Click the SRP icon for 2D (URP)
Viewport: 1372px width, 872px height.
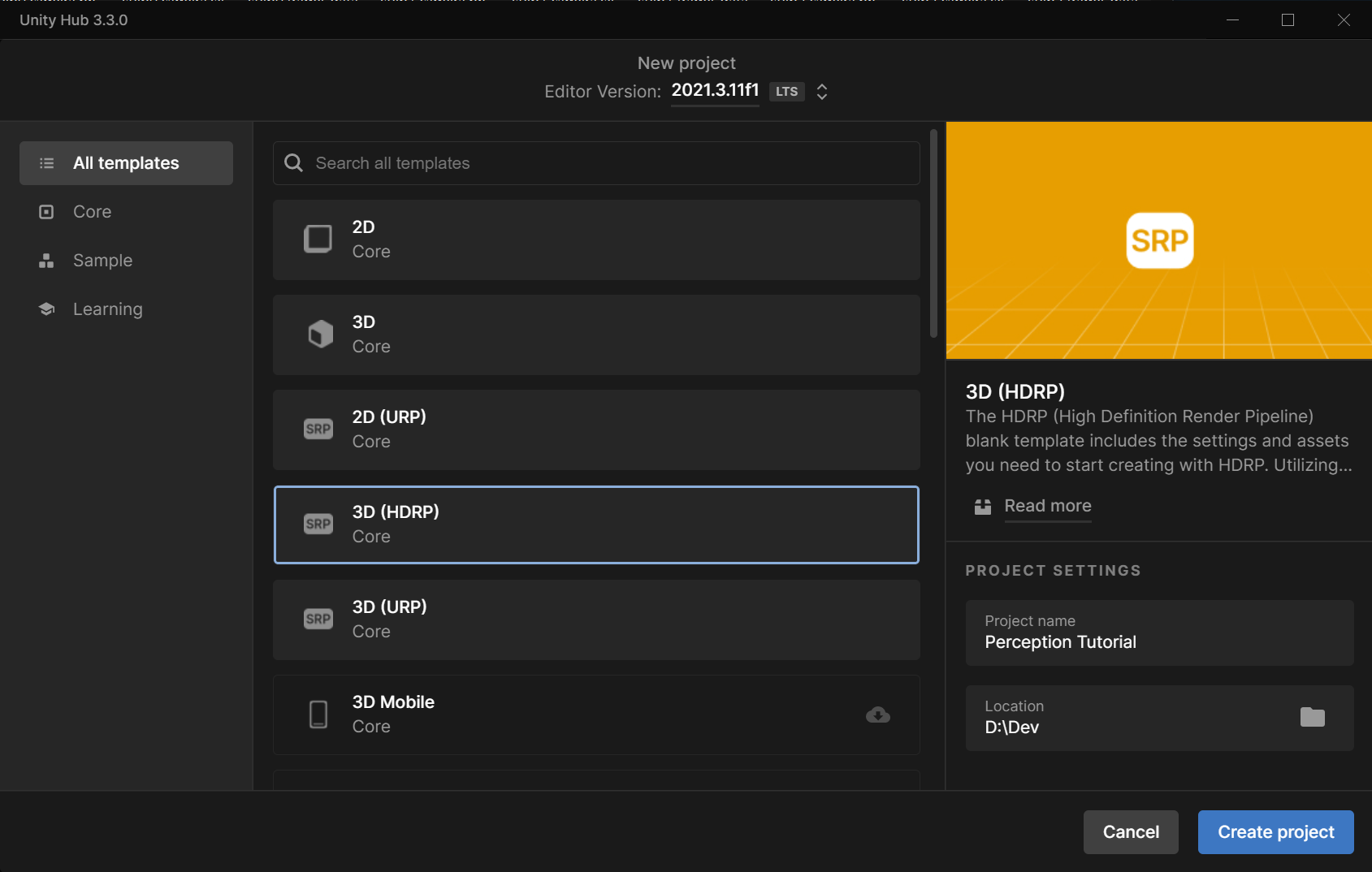pyautogui.click(x=318, y=429)
